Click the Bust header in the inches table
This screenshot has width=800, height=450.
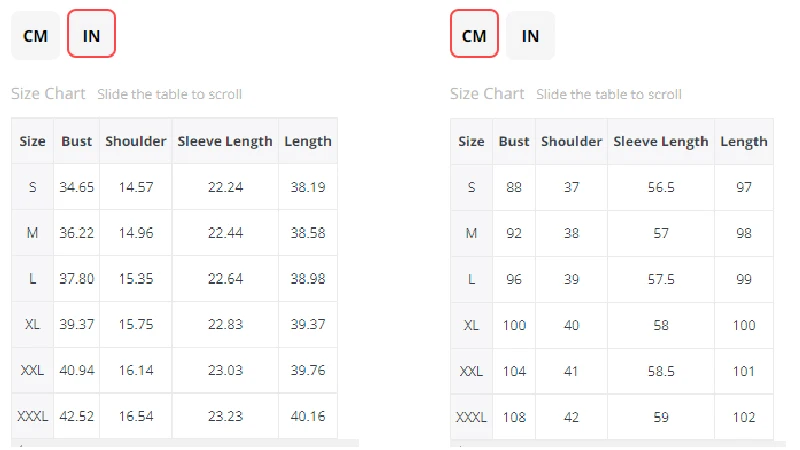[76, 141]
